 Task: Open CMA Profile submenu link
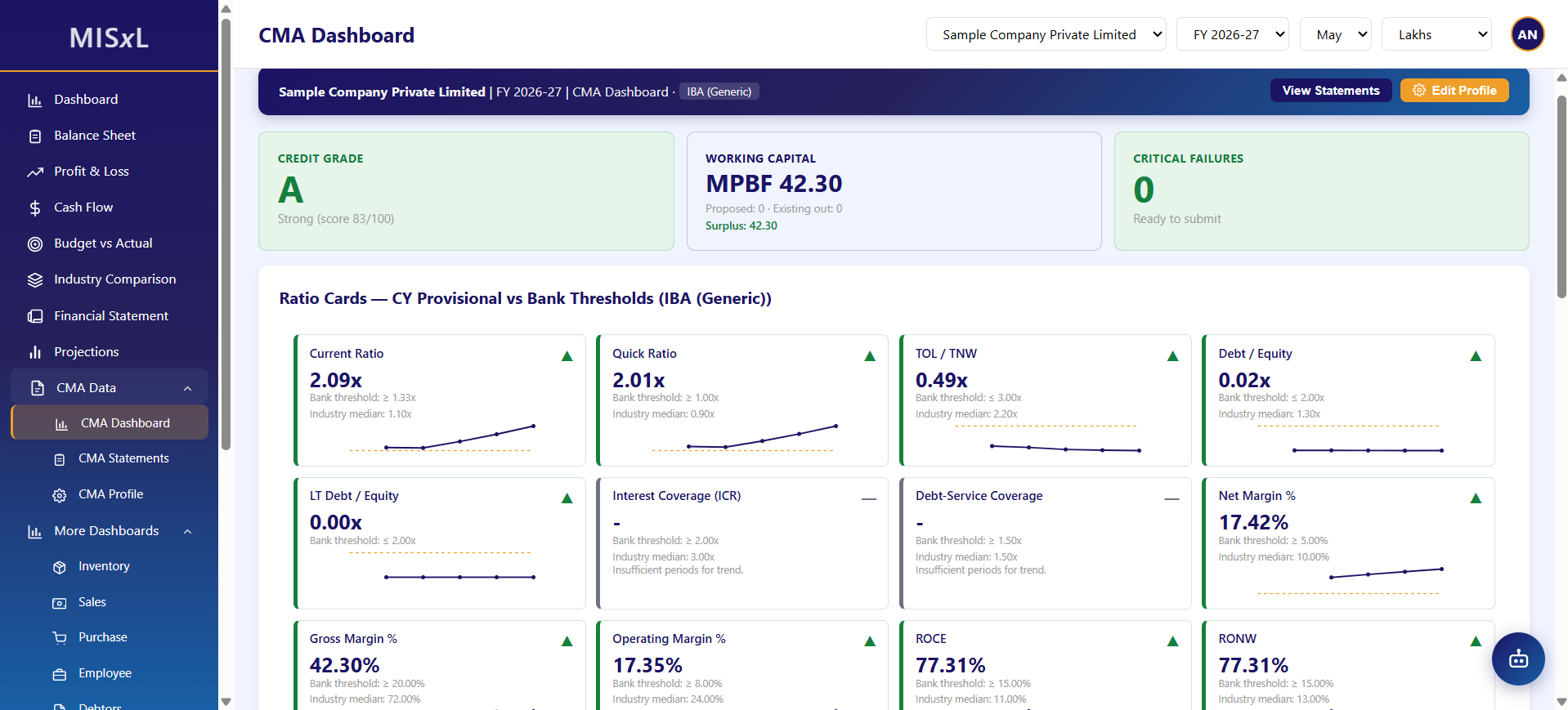click(x=110, y=494)
